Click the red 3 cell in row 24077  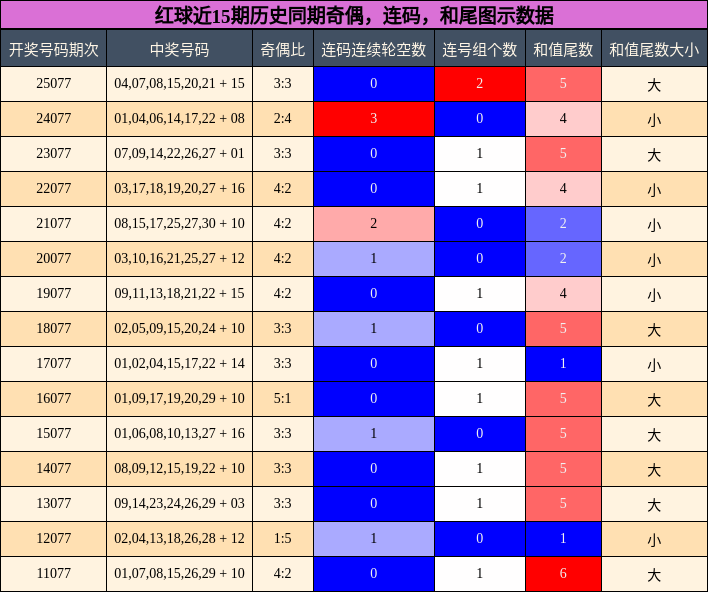pos(374,119)
